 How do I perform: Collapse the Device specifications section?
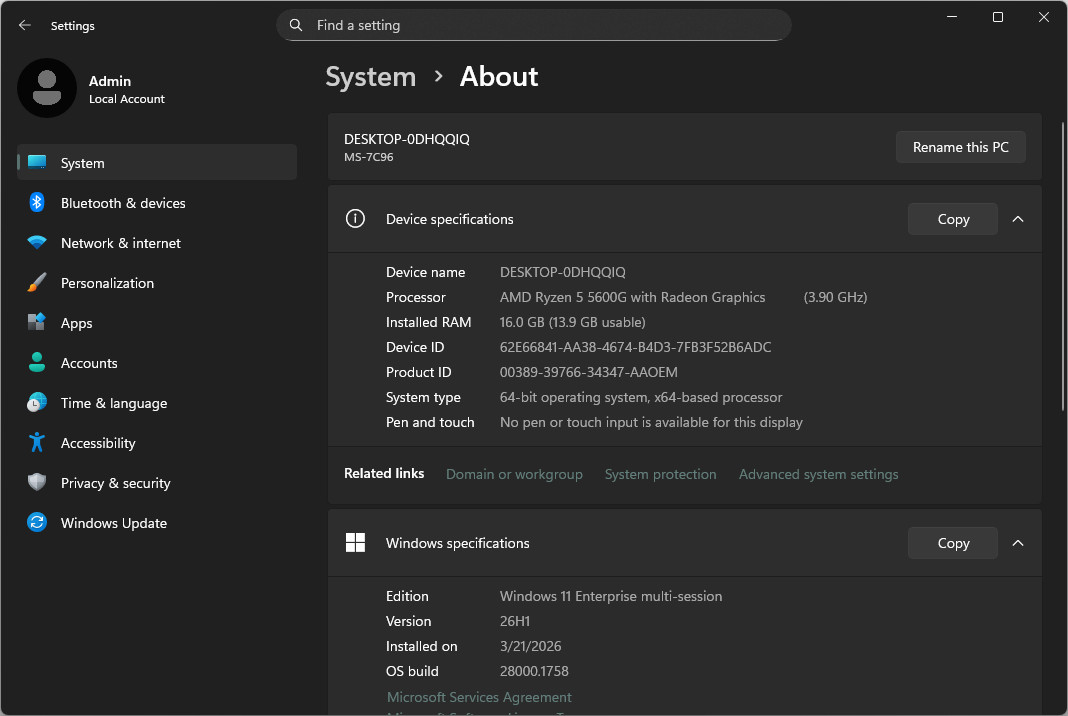click(x=1018, y=219)
